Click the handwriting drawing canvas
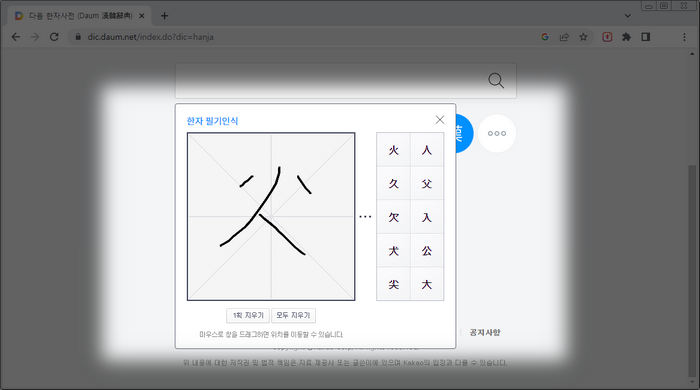The width and height of the screenshot is (700, 390). [x=271, y=216]
